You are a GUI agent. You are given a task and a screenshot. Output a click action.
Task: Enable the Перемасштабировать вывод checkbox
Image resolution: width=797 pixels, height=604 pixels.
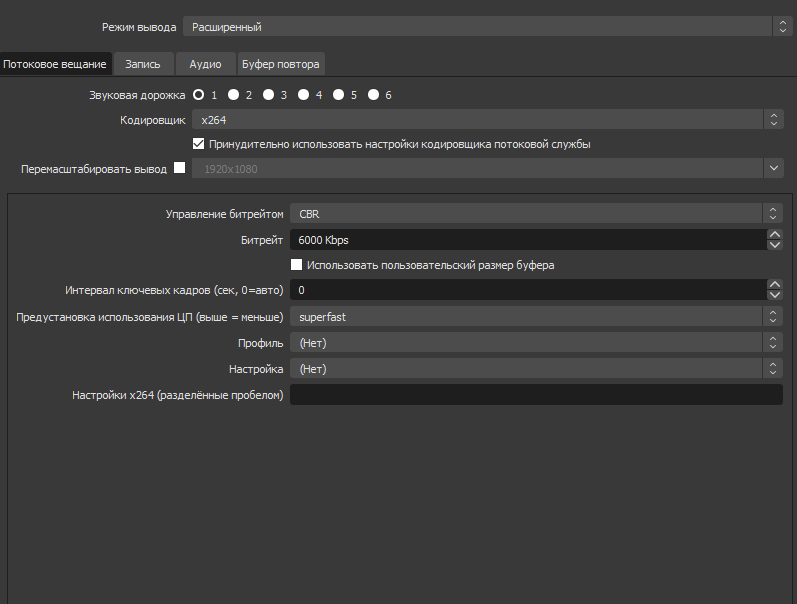tap(180, 168)
